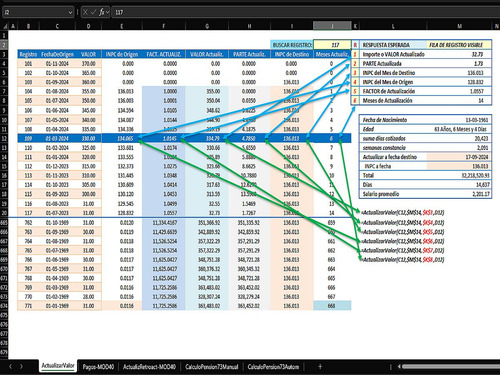The image size is (500, 375).
Task: Click the semanas constancia label cell
Action: (x=393, y=148)
